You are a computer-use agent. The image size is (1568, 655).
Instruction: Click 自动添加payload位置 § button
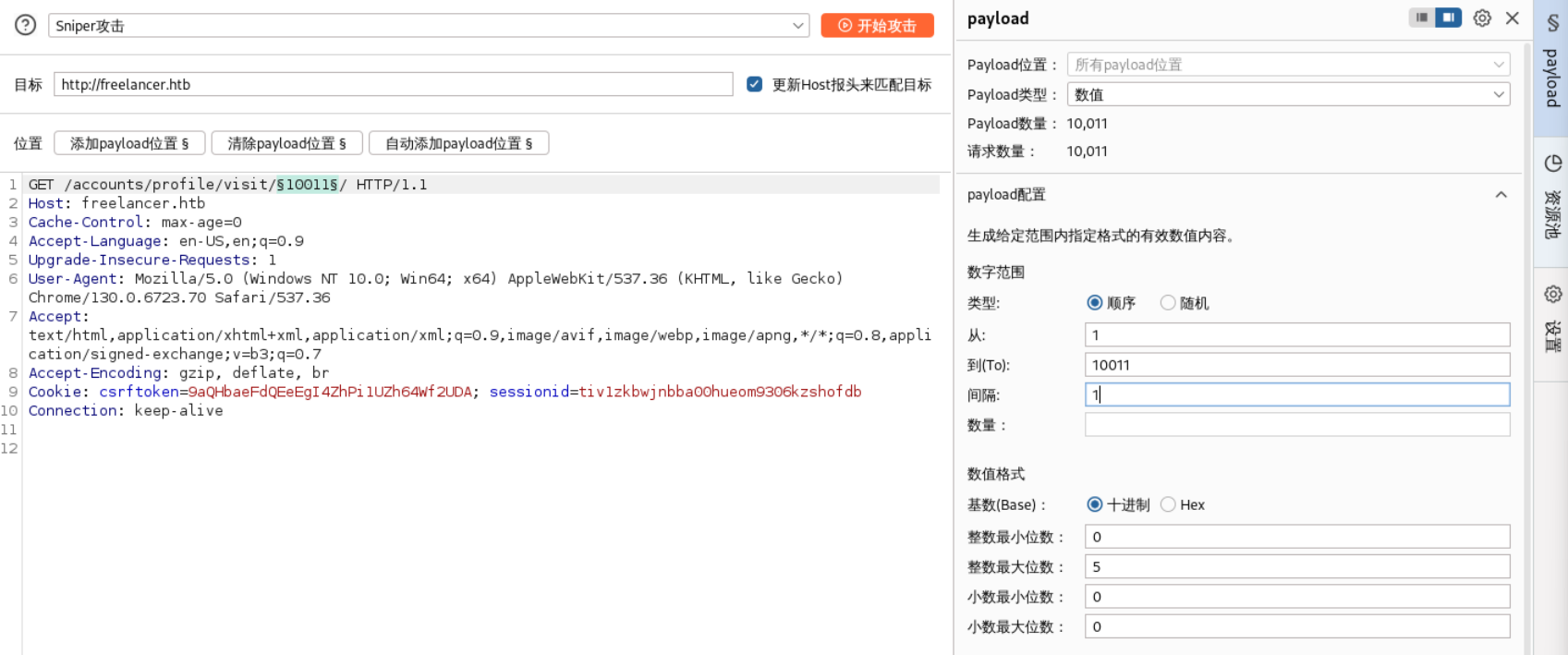coord(458,143)
